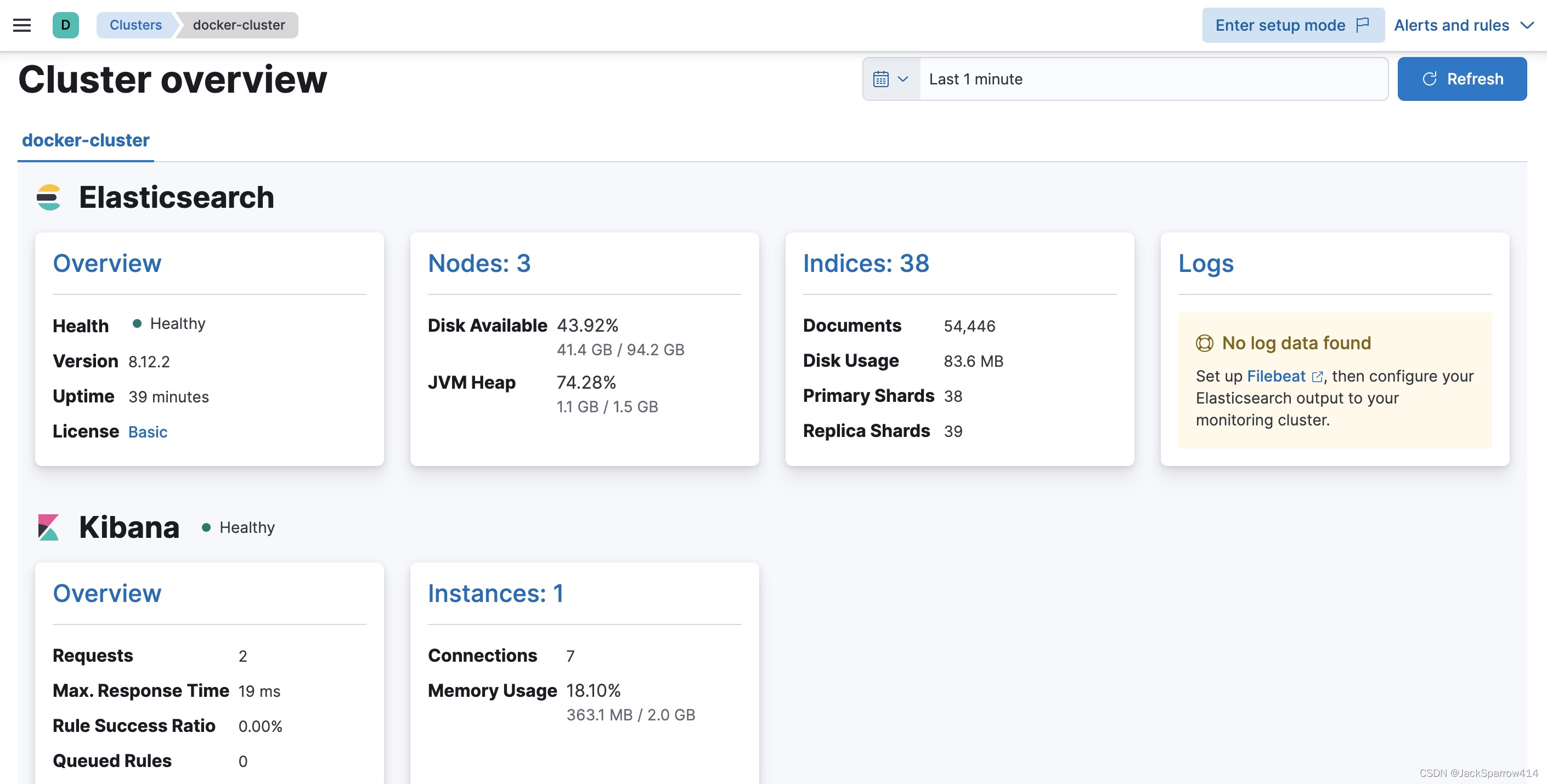Click the Clusters breadcrumb menu item
The width and height of the screenshot is (1547, 784).
(x=136, y=23)
